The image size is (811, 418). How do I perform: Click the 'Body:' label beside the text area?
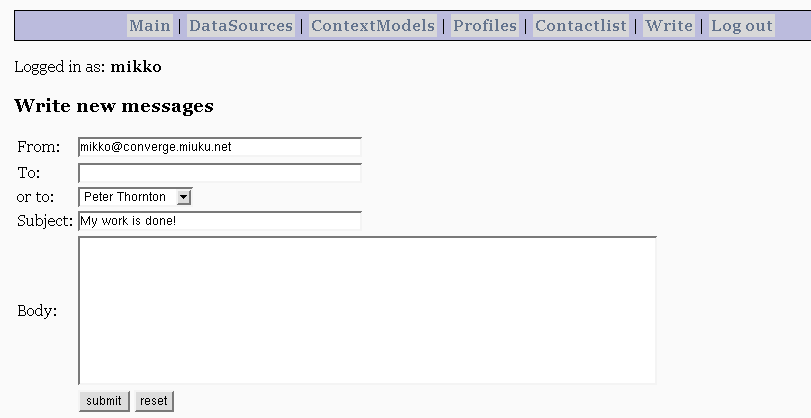(x=37, y=310)
